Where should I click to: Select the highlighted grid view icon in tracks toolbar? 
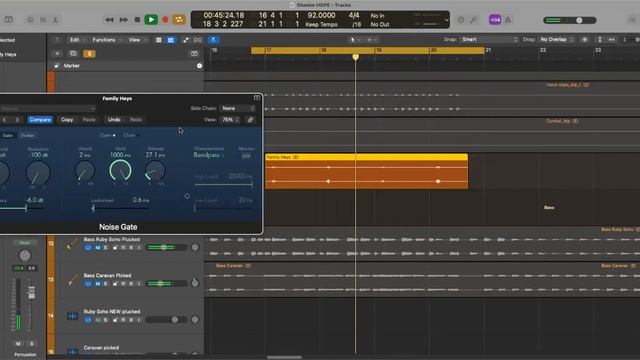click(x=171, y=40)
